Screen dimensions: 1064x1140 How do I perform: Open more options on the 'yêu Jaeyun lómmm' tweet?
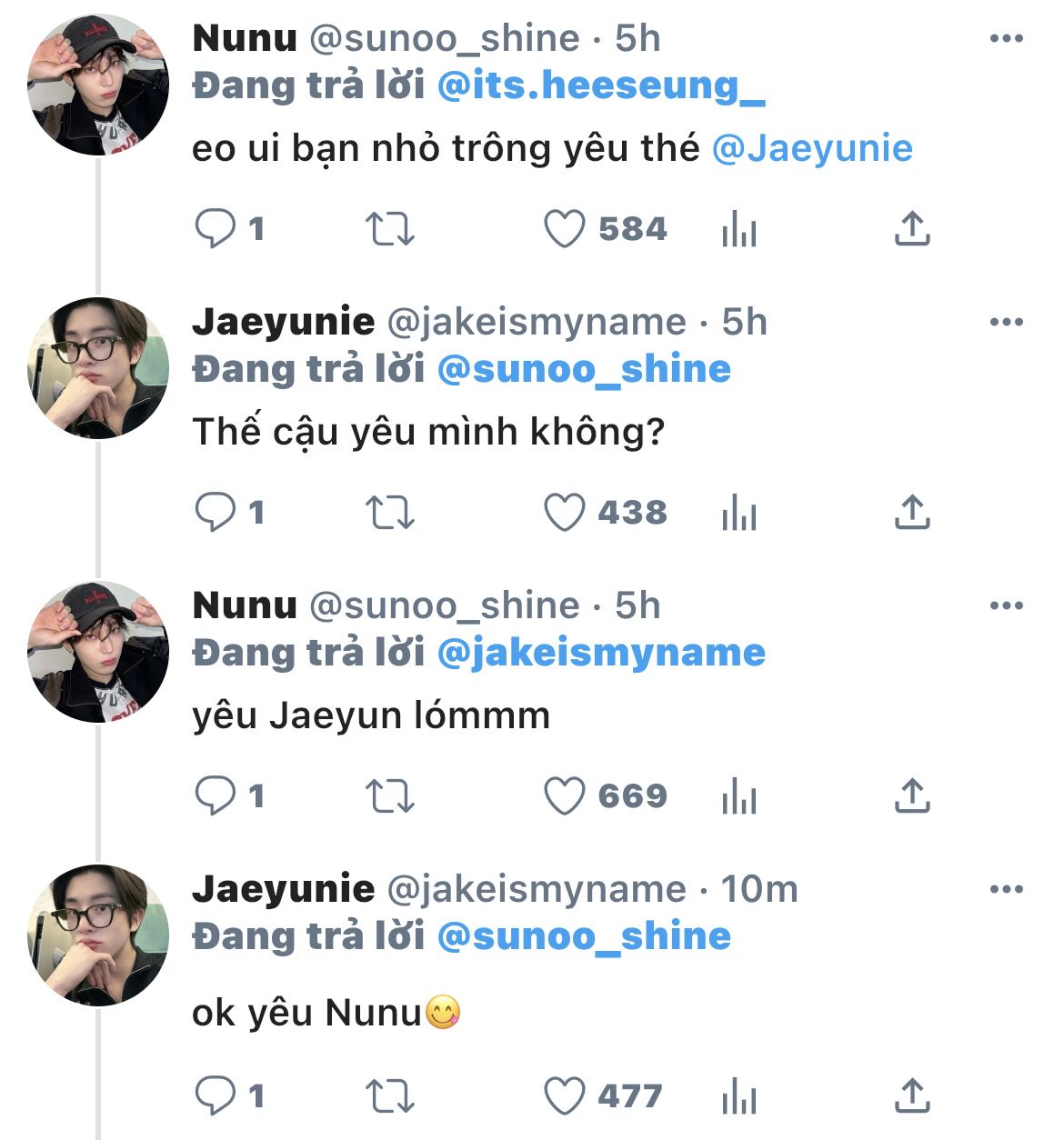coord(1006,606)
